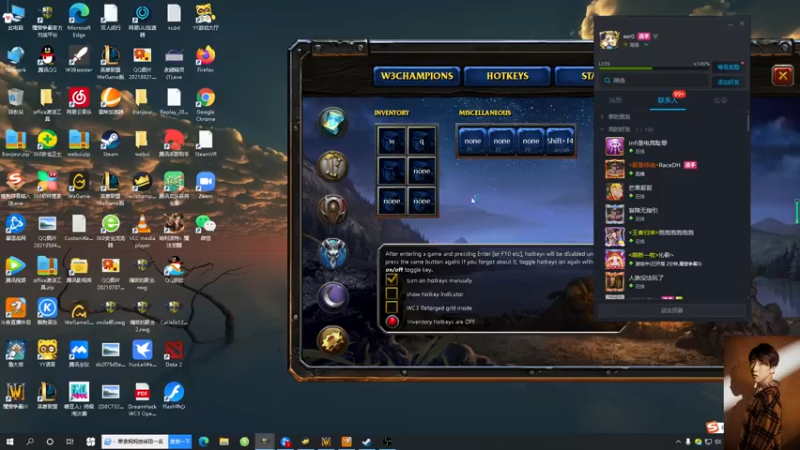Expand the new friends group in contacts
Screen dimensions: 800x450
pos(602,117)
